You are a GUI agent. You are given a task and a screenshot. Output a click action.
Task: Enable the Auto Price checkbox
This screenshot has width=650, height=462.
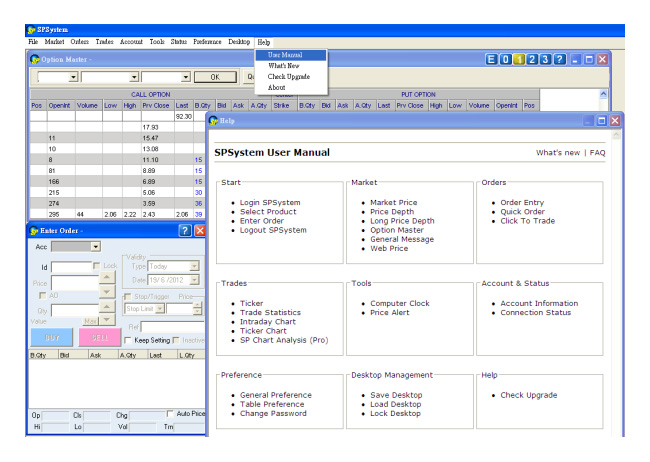170,413
